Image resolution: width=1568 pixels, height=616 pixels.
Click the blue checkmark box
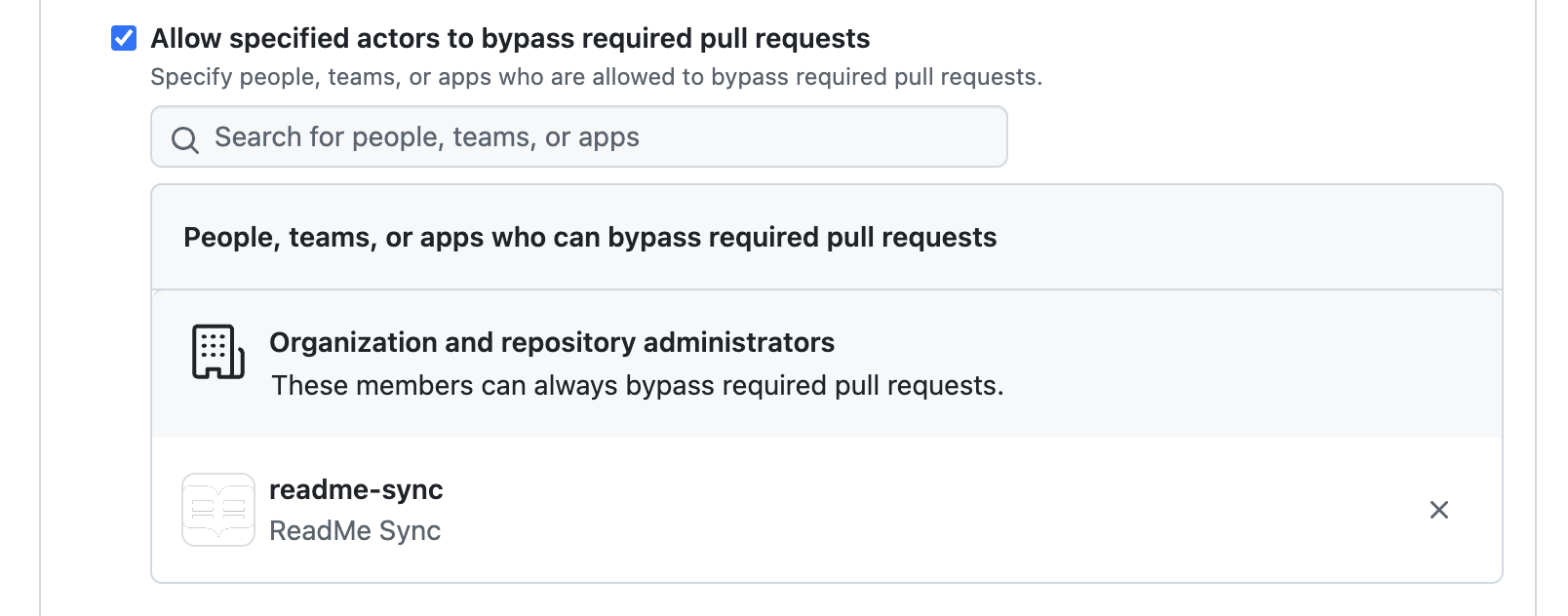point(124,38)
